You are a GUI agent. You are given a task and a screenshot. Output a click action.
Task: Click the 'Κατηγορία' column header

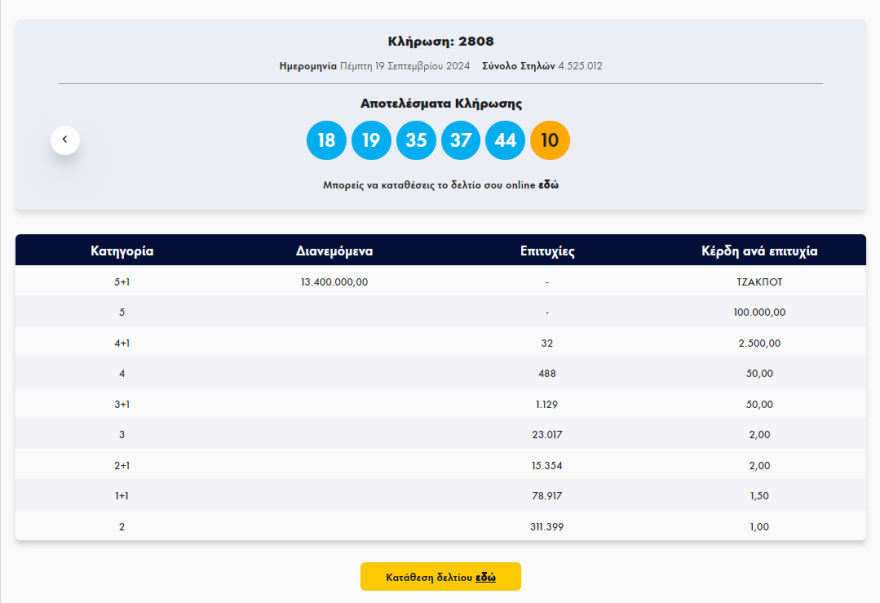point(122,251)
